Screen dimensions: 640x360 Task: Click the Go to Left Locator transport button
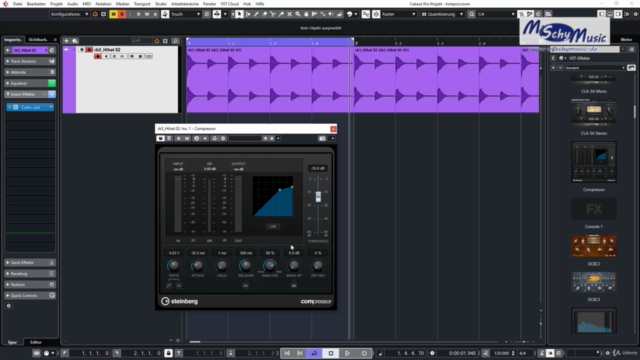pyautogui.click(x=287, y=353)
